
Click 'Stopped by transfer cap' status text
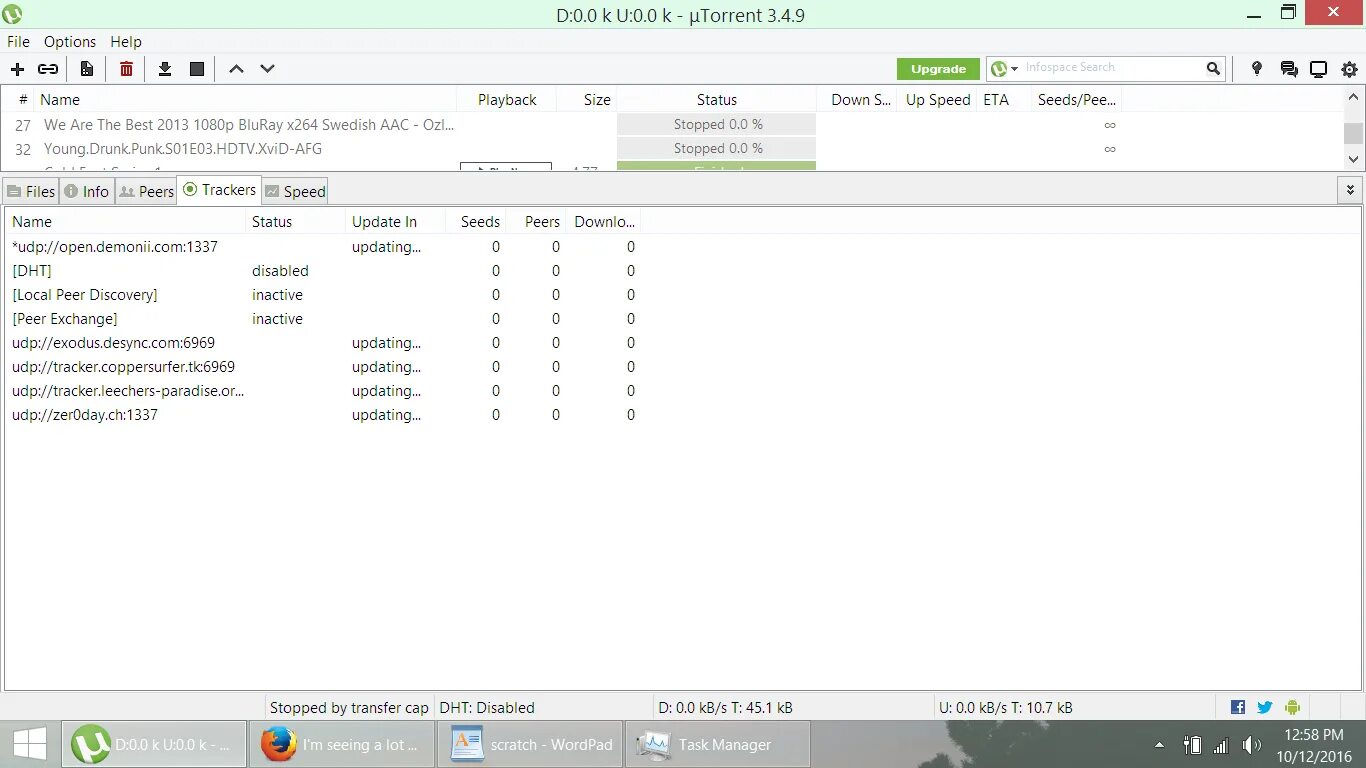pyautogui.click(x=349, y=707)
